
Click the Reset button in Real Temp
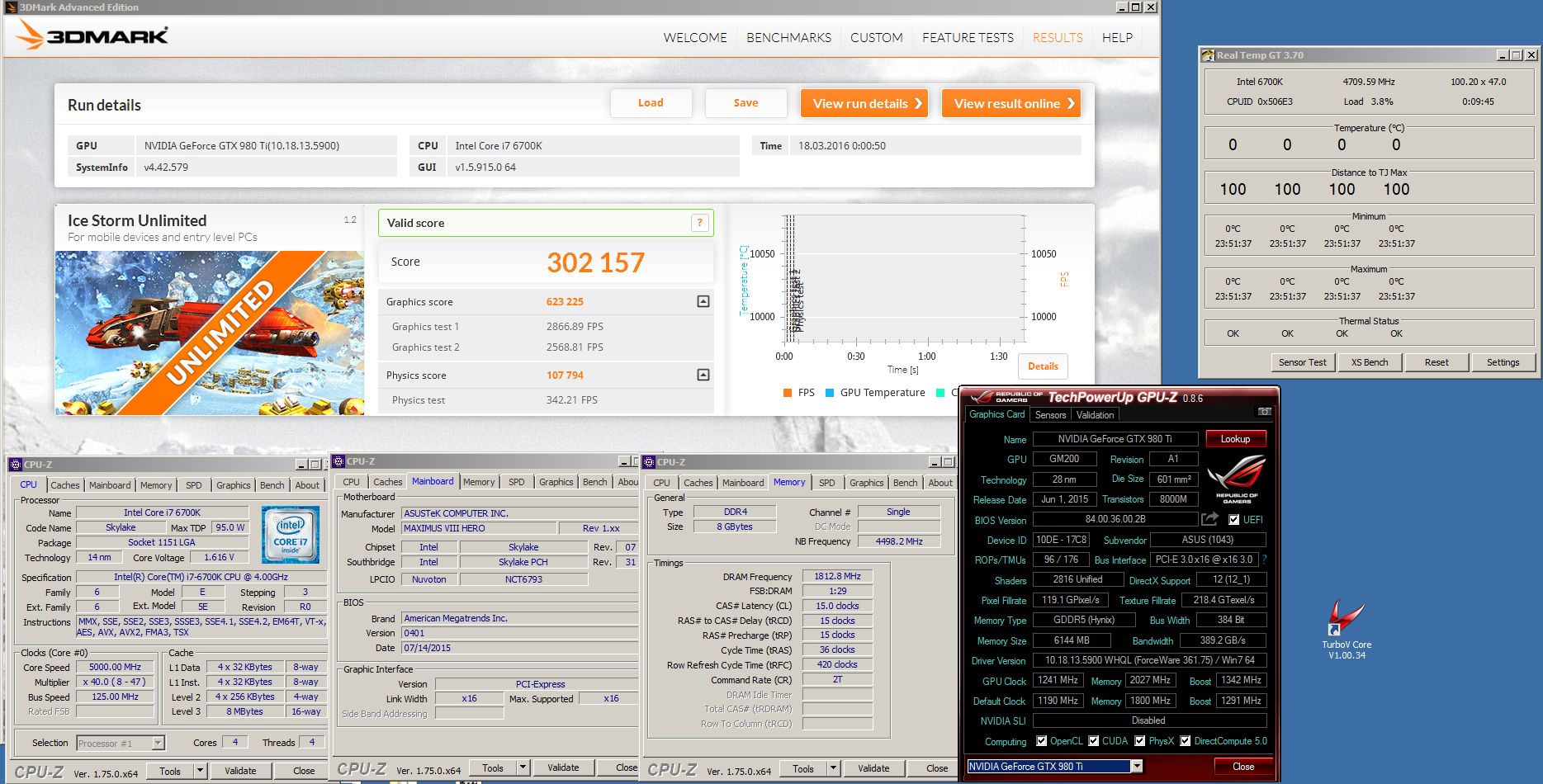1436,362
